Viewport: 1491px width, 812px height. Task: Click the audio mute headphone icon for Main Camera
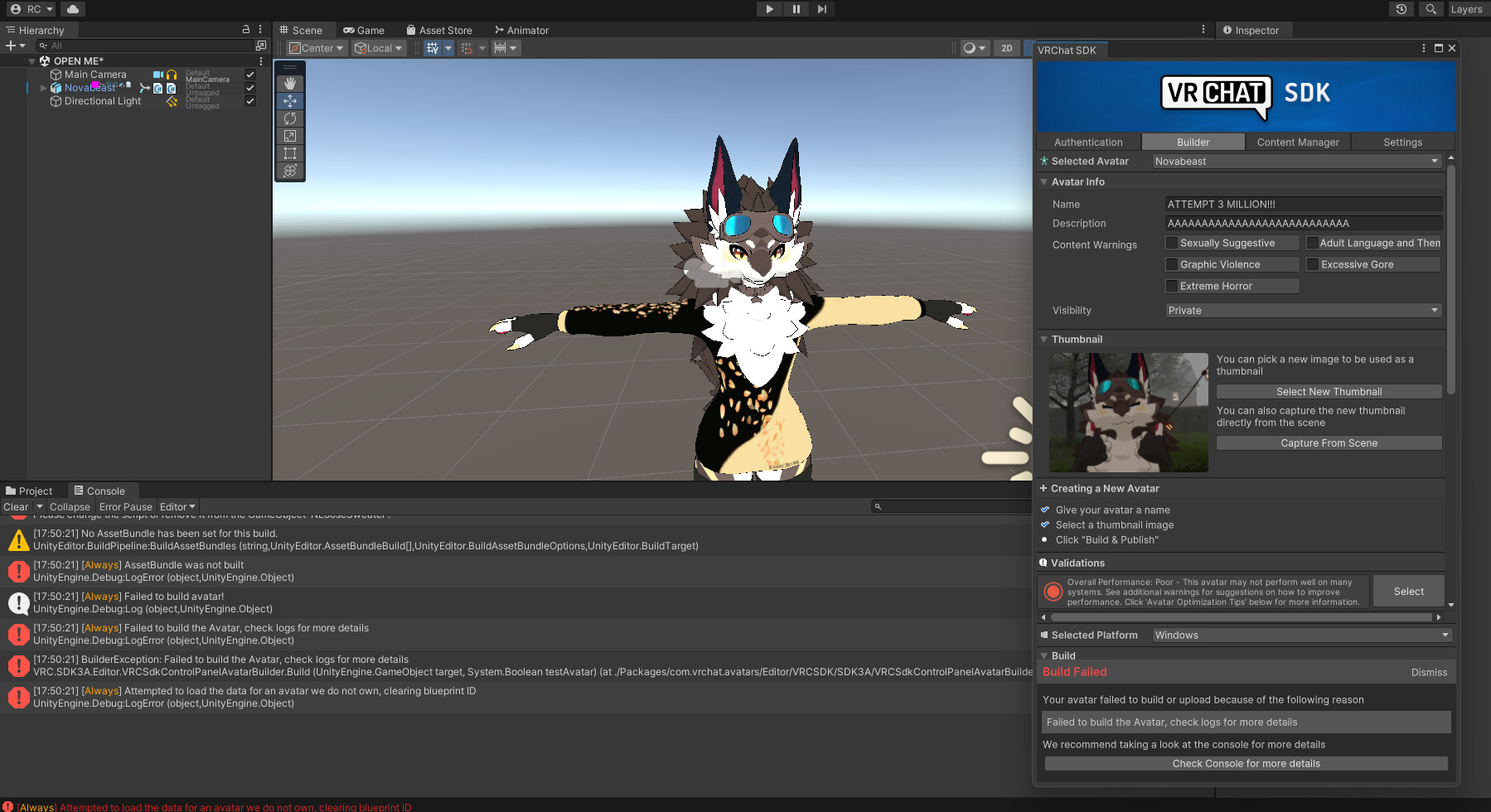171,74
